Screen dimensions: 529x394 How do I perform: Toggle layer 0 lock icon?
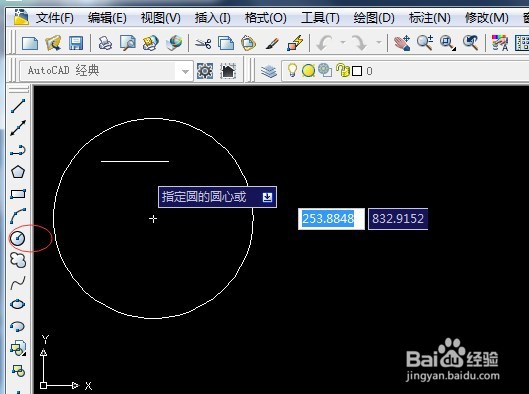tap(343, 71)
